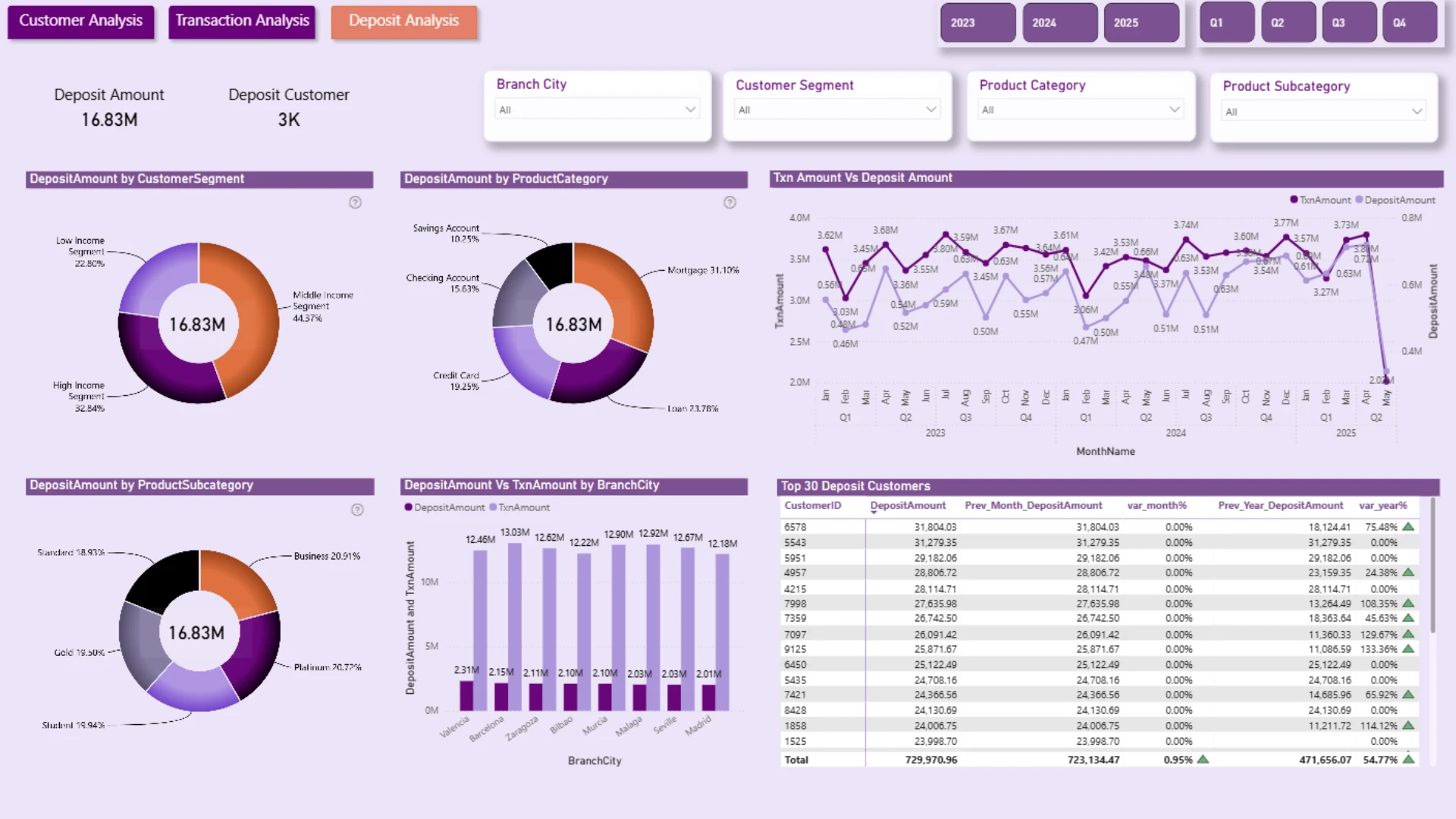Select the Q4 quarter button
This screenshot has width=1456, height=819.
[x=1410, y=23]
